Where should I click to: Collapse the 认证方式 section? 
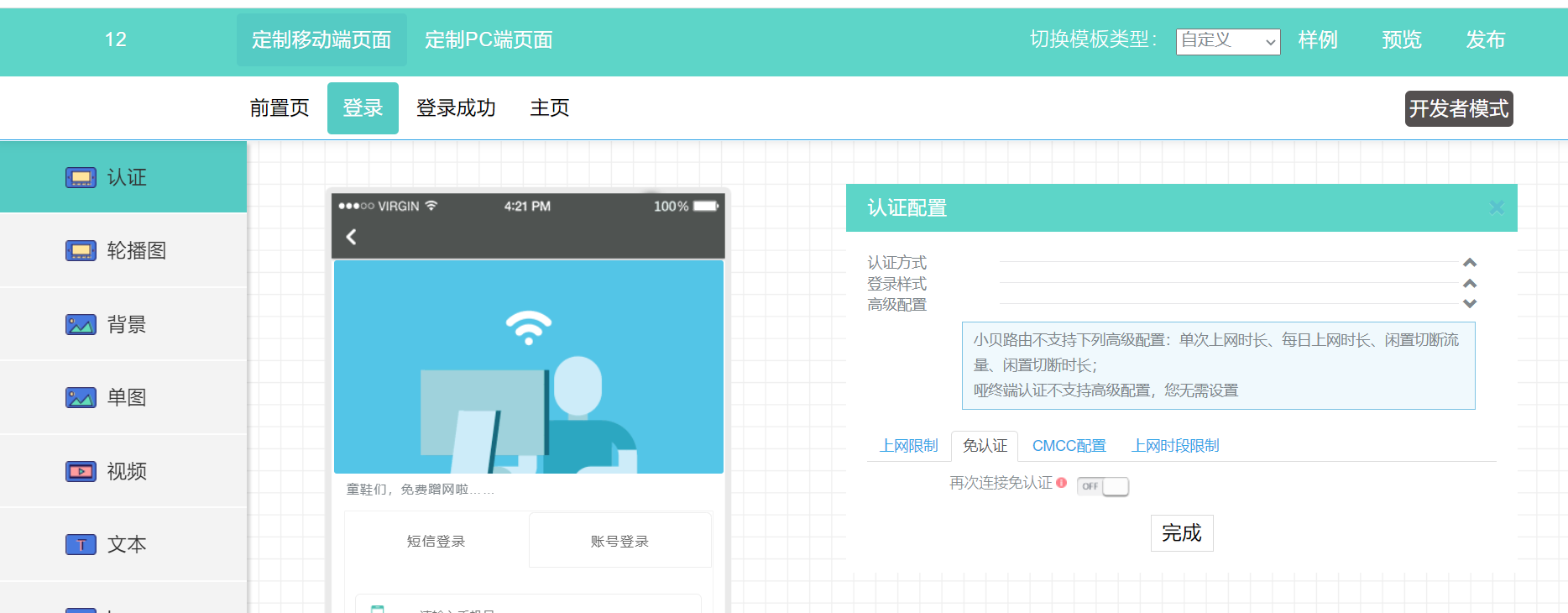1470,263
